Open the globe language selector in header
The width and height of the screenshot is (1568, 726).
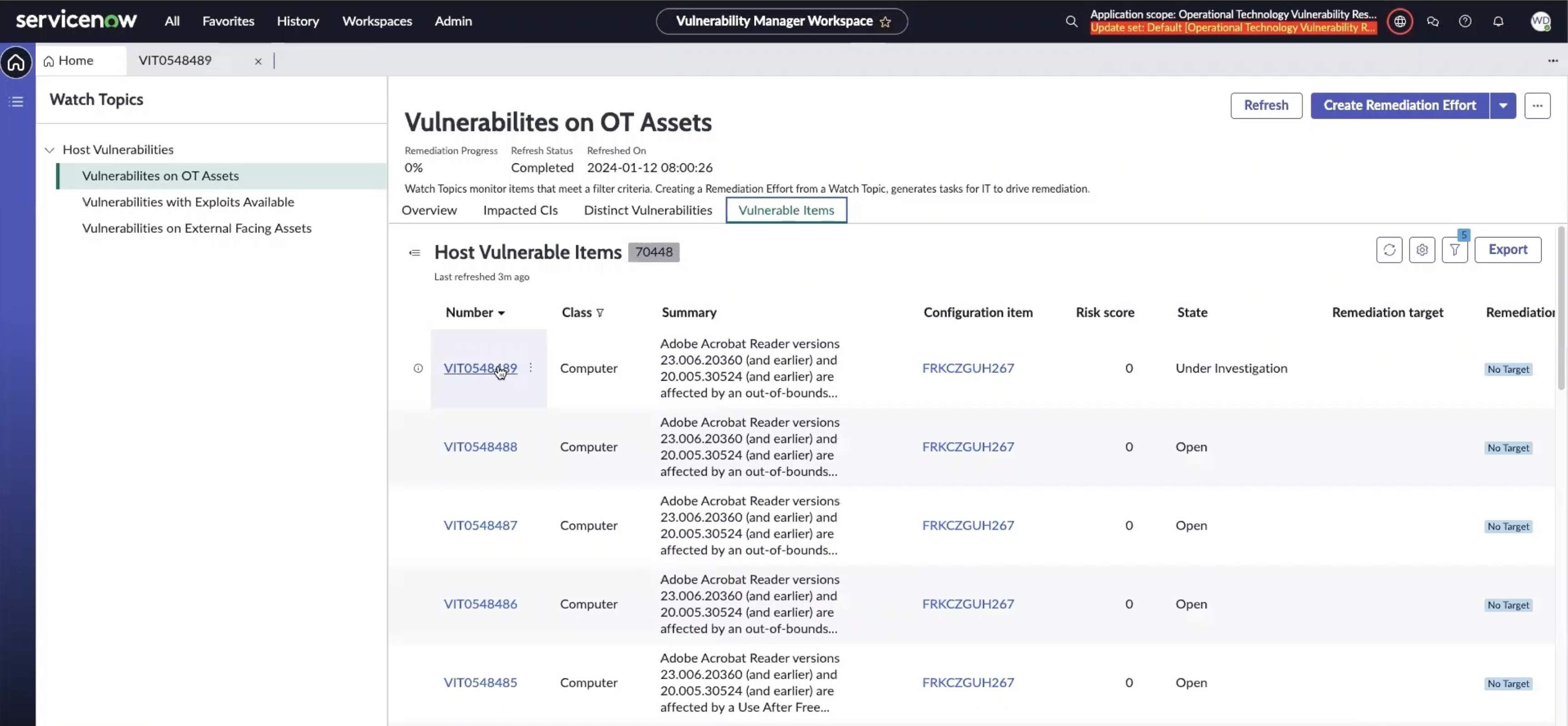coord(1399,21)
